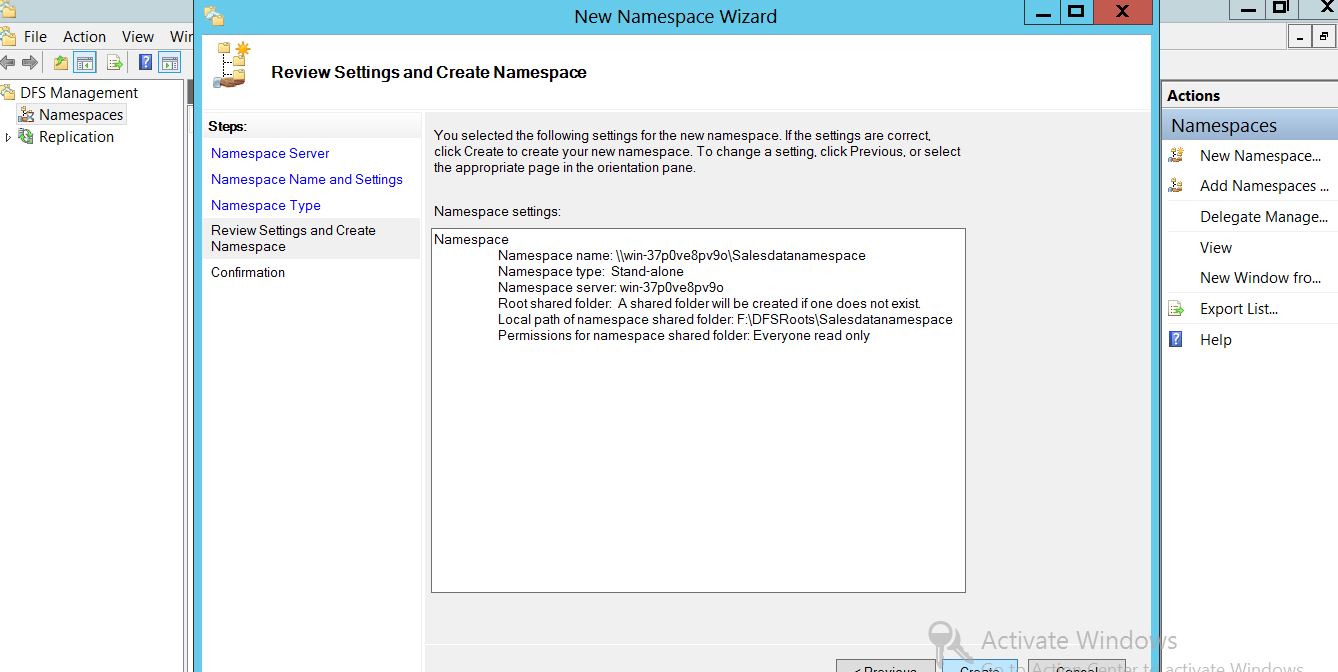Click Add Namespaces action

tap(1263, 186)
